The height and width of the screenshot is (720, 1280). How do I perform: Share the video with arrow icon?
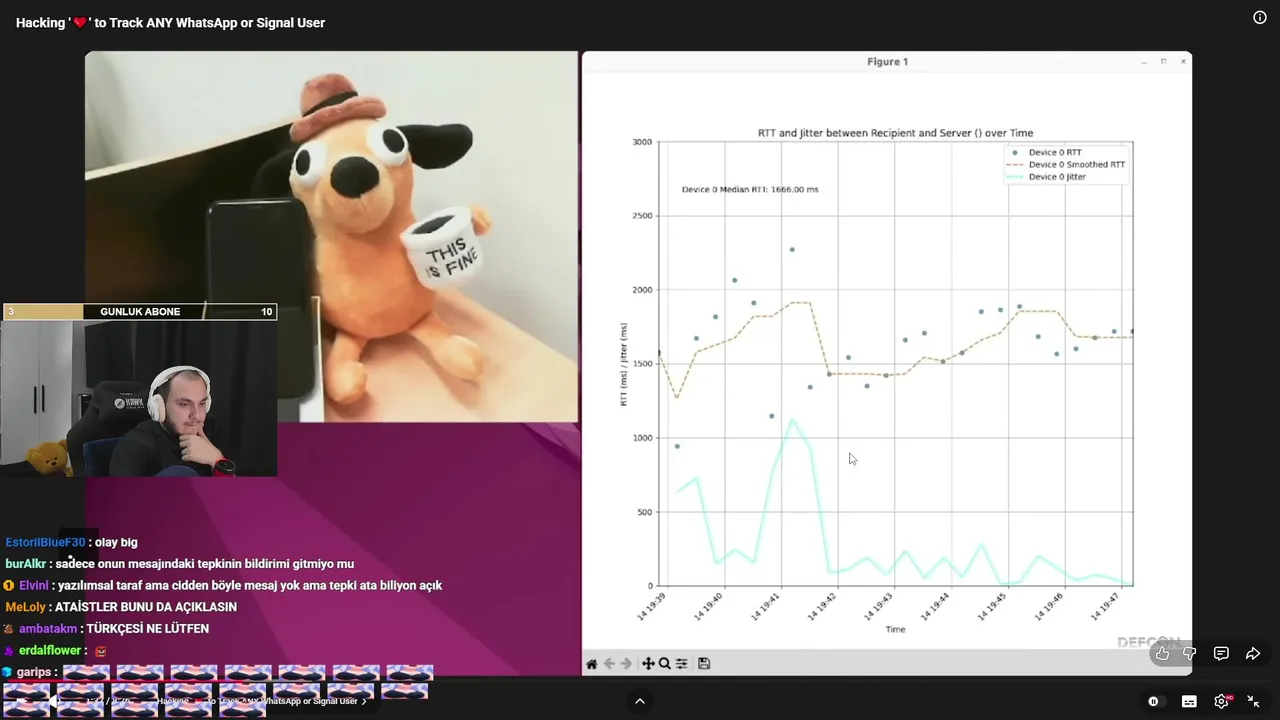point(1253,654)
